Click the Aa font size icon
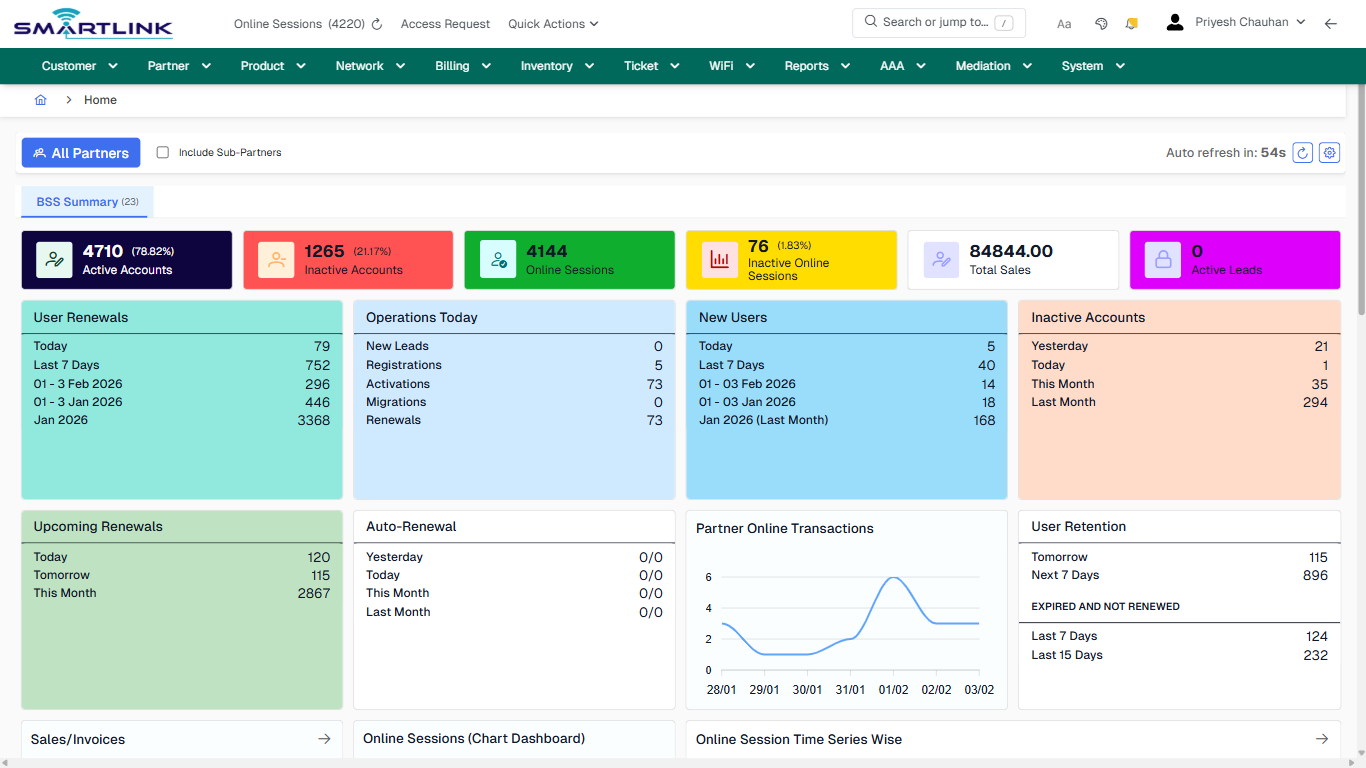 pos(1064,24)
